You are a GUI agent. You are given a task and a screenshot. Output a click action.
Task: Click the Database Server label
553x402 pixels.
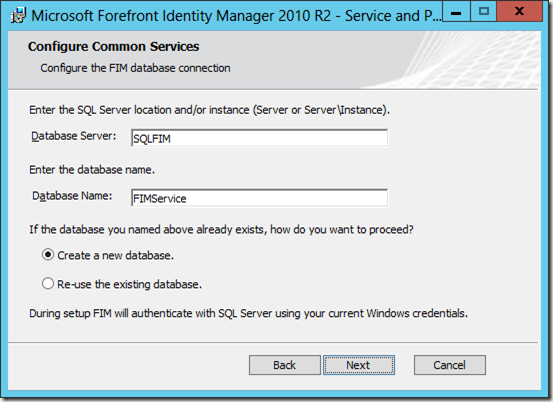pos(73,136)
